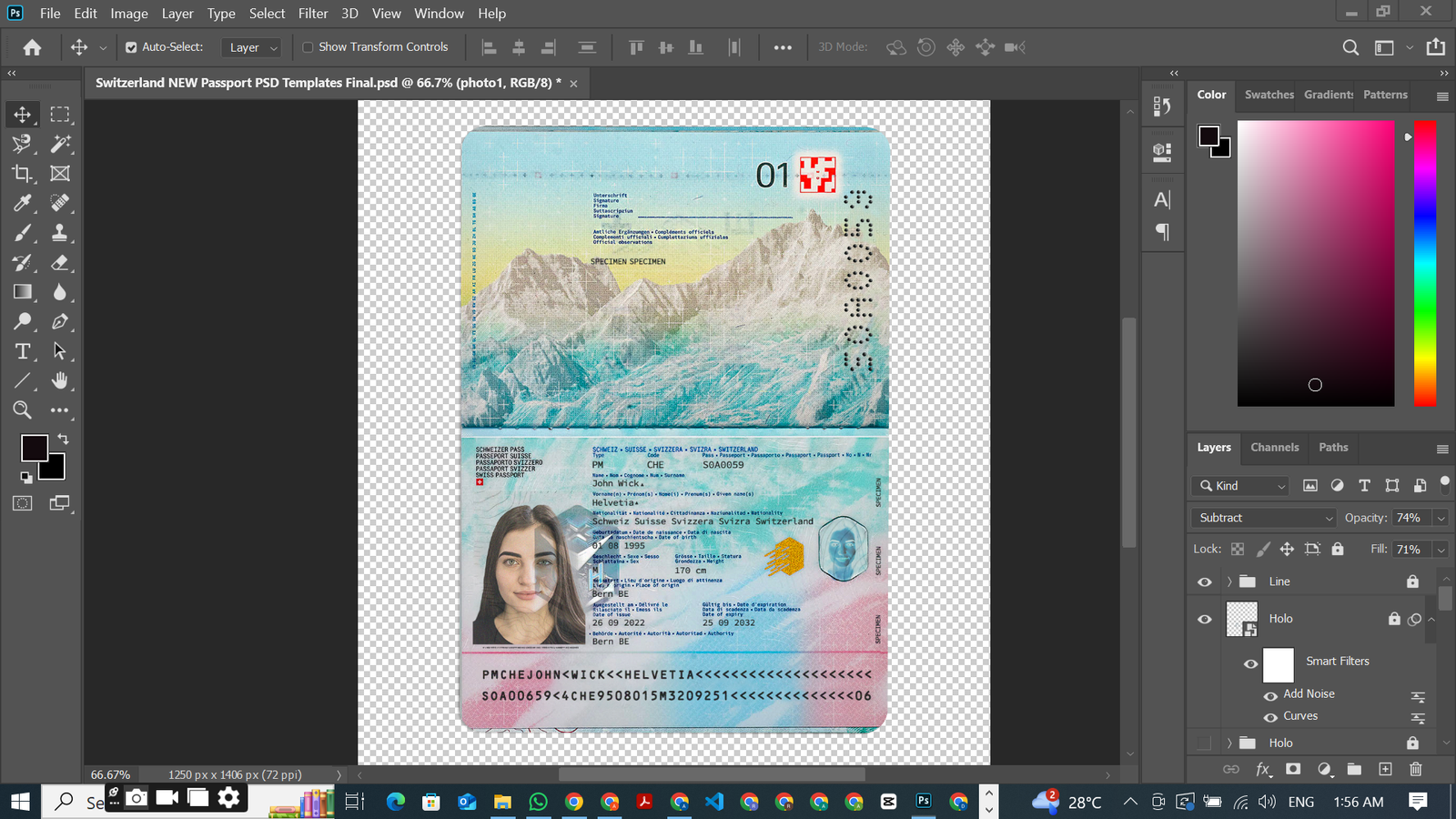Viewport: 1456px width, 819px height.
Task: Create a new layer with plus icon
Action: click(1385, 769)
